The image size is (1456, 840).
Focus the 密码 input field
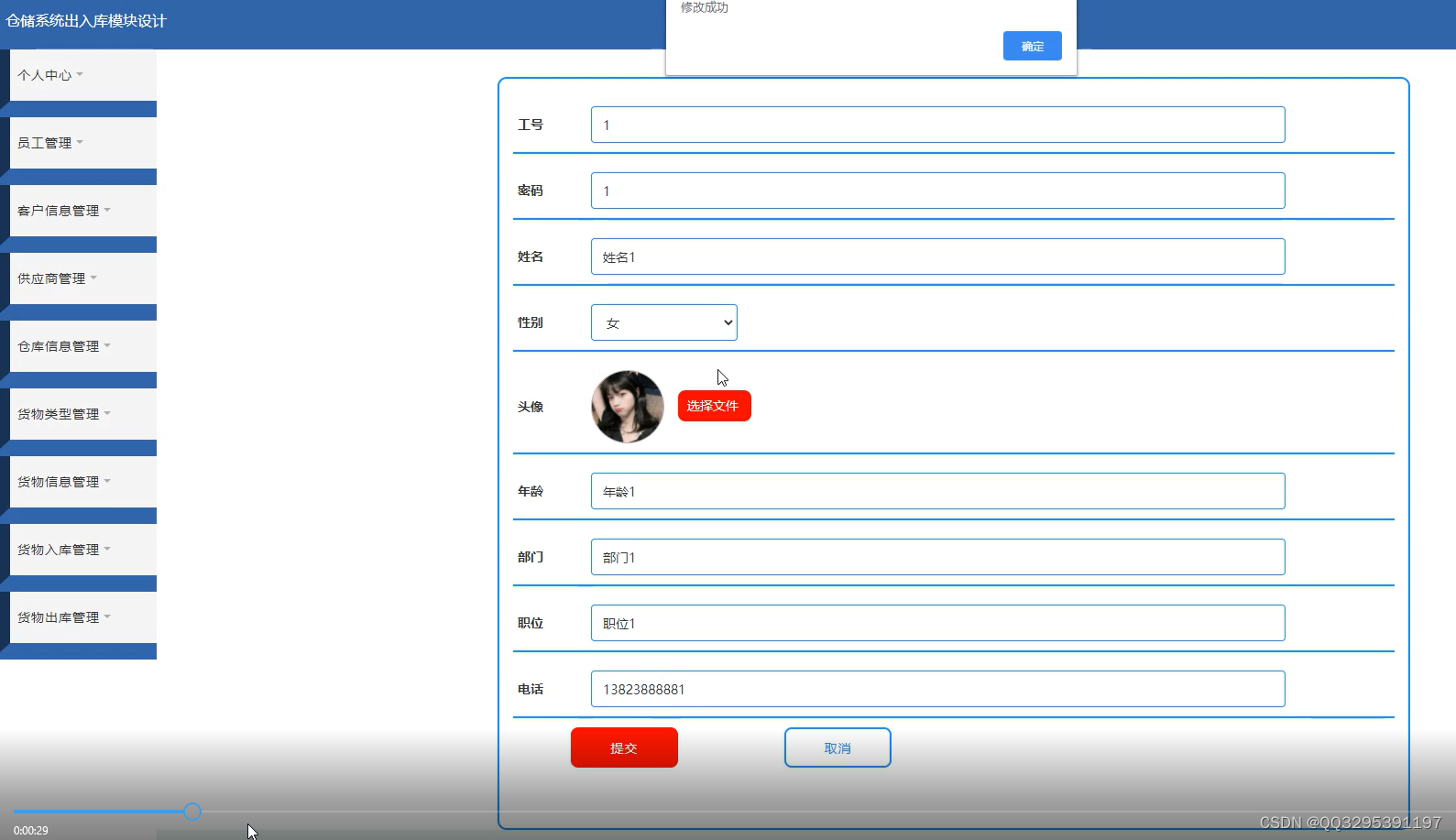point(937,191)
